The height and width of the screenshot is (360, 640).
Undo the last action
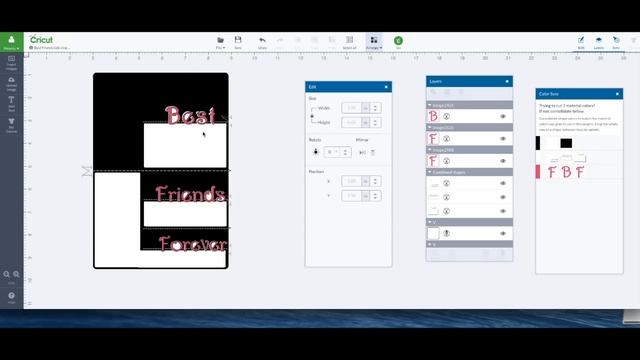[262, 42]
